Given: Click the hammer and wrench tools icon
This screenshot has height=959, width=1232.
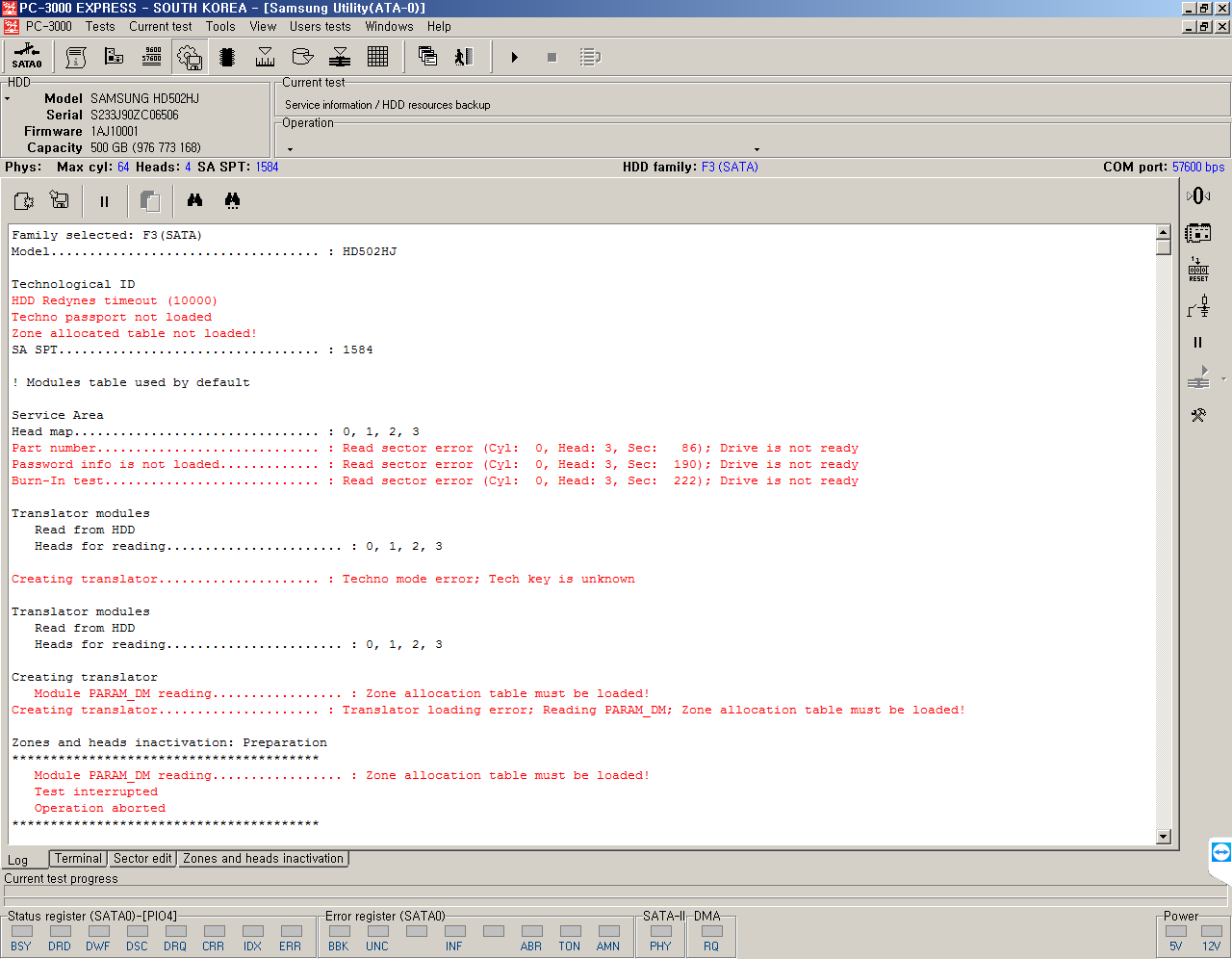Looking at the screenshot, I should pyautogui.click(x=1198, y=416).
